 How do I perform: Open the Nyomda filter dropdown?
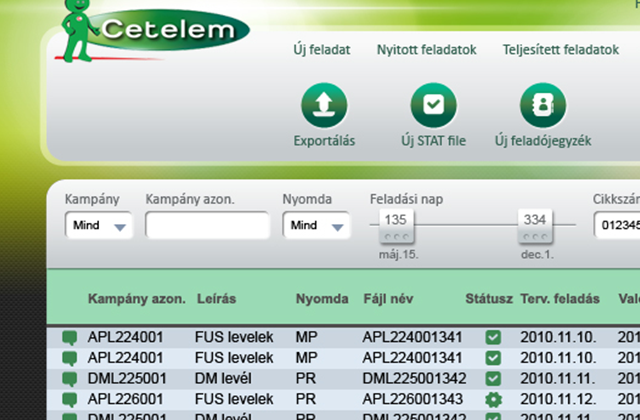[316, 226]
